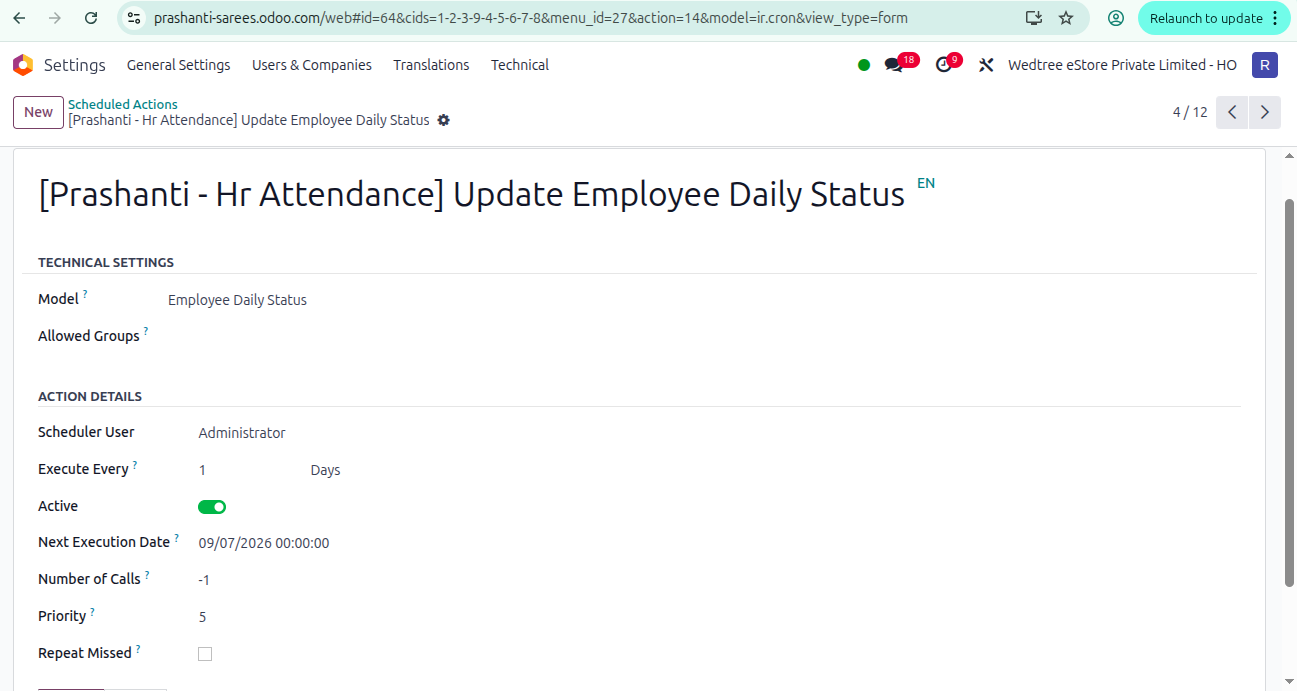Edit the Number of Calls field
The width and height of the screenshot is (1297, 691).
tap(204, 580)
